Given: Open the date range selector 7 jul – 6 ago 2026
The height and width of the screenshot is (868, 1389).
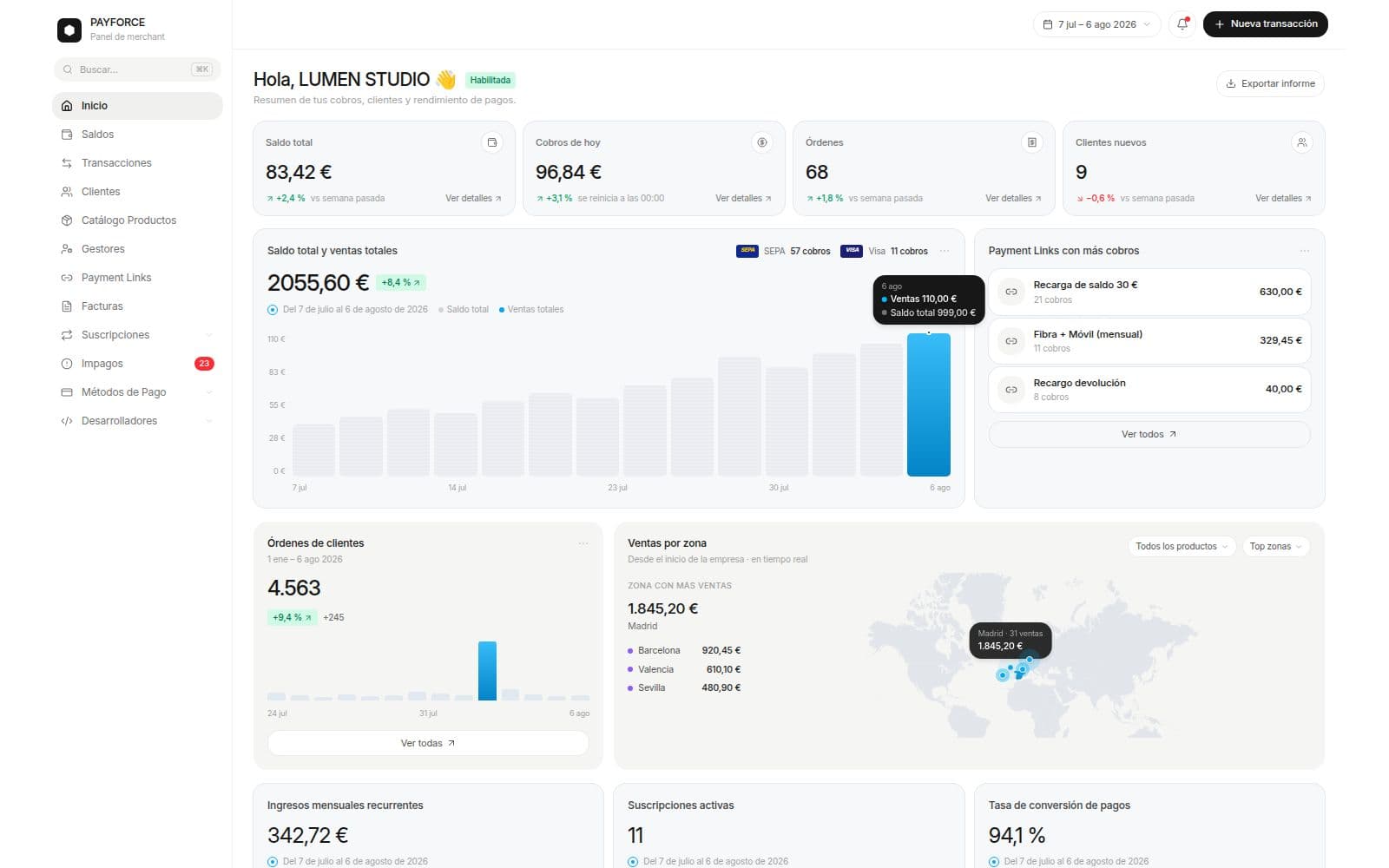Looking at the screenshot, I should [1096, 24].
